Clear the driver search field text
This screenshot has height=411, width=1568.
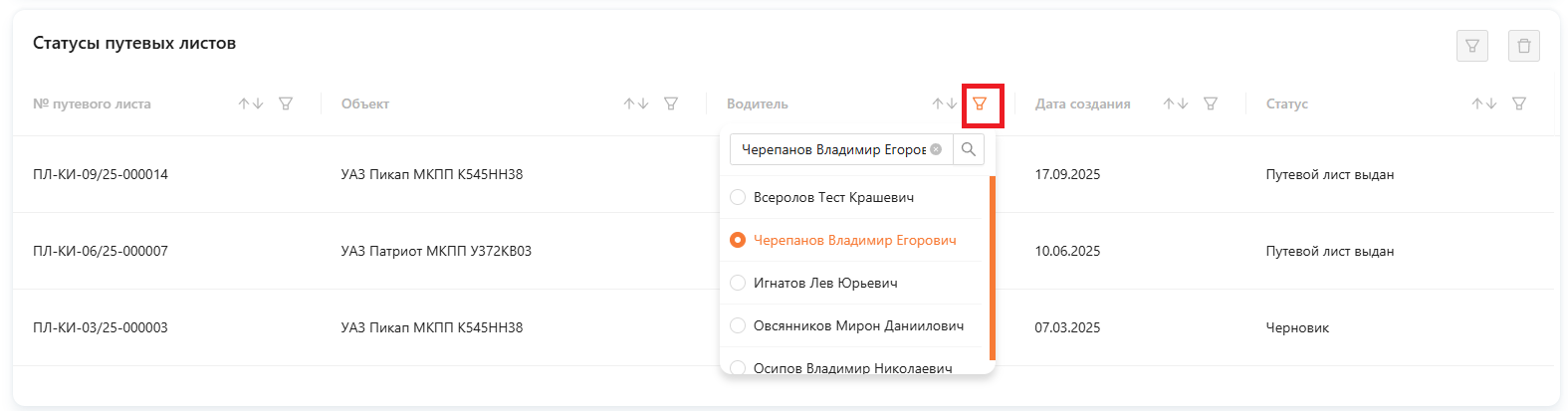936,149
